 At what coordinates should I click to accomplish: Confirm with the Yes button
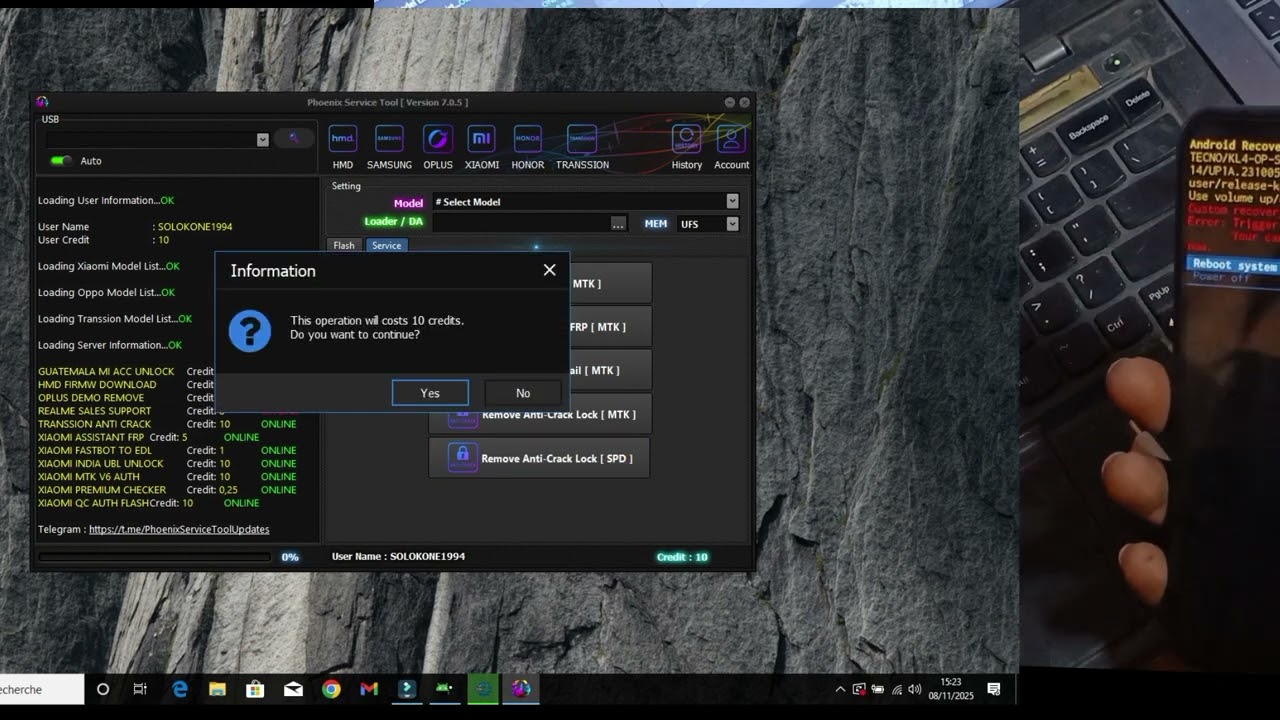[430, 393]
